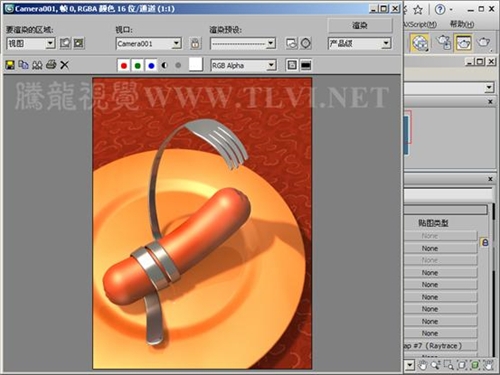Screen dimensions: 500x375
Task: Toggle UI overlays button in render window
Action: [x=292, y=65]
